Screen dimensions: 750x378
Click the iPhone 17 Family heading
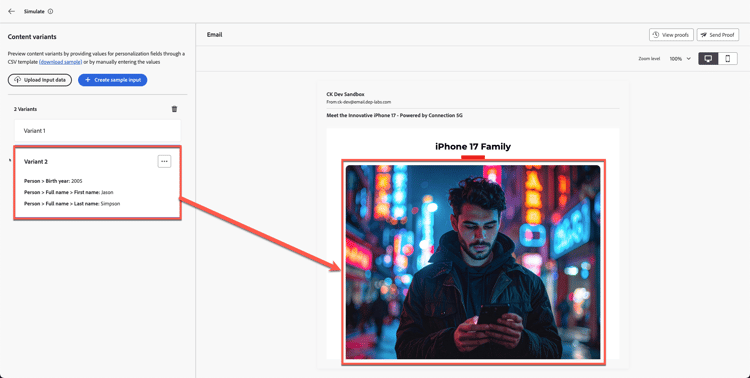coord(473,146)
